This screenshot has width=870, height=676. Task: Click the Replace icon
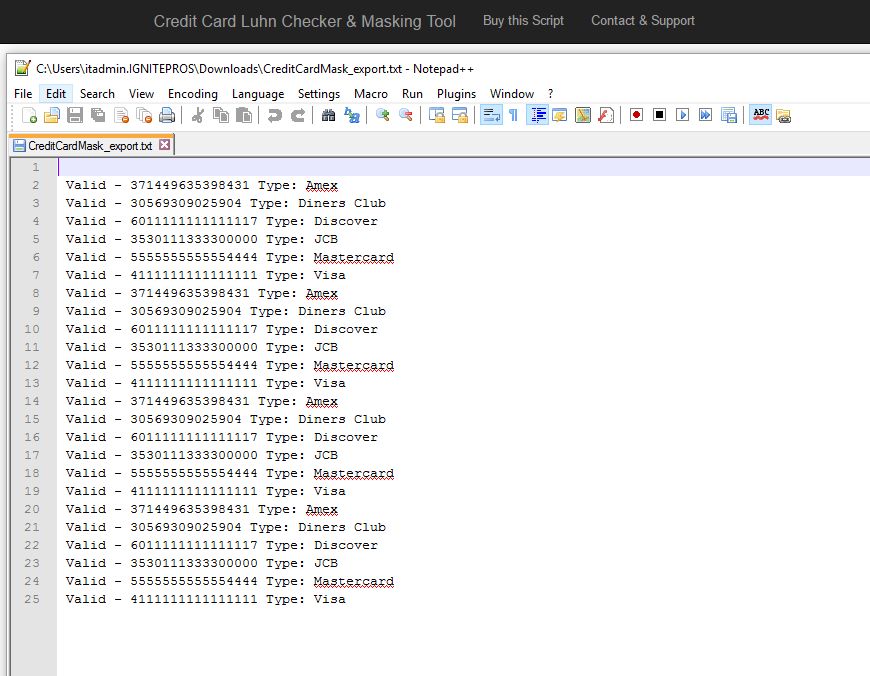(x=352, y=115)
